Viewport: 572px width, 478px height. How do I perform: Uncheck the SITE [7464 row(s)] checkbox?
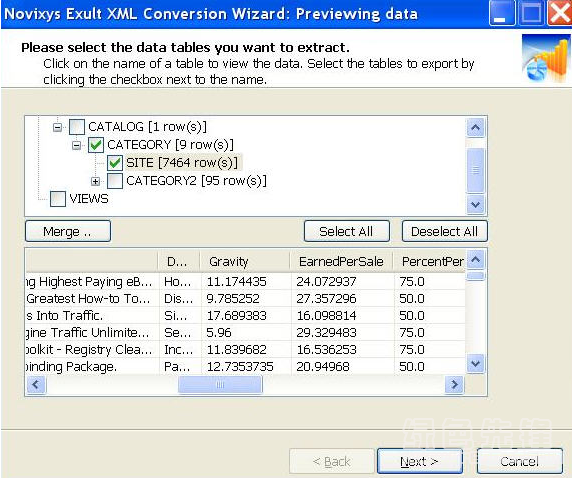tap(115, 163)
